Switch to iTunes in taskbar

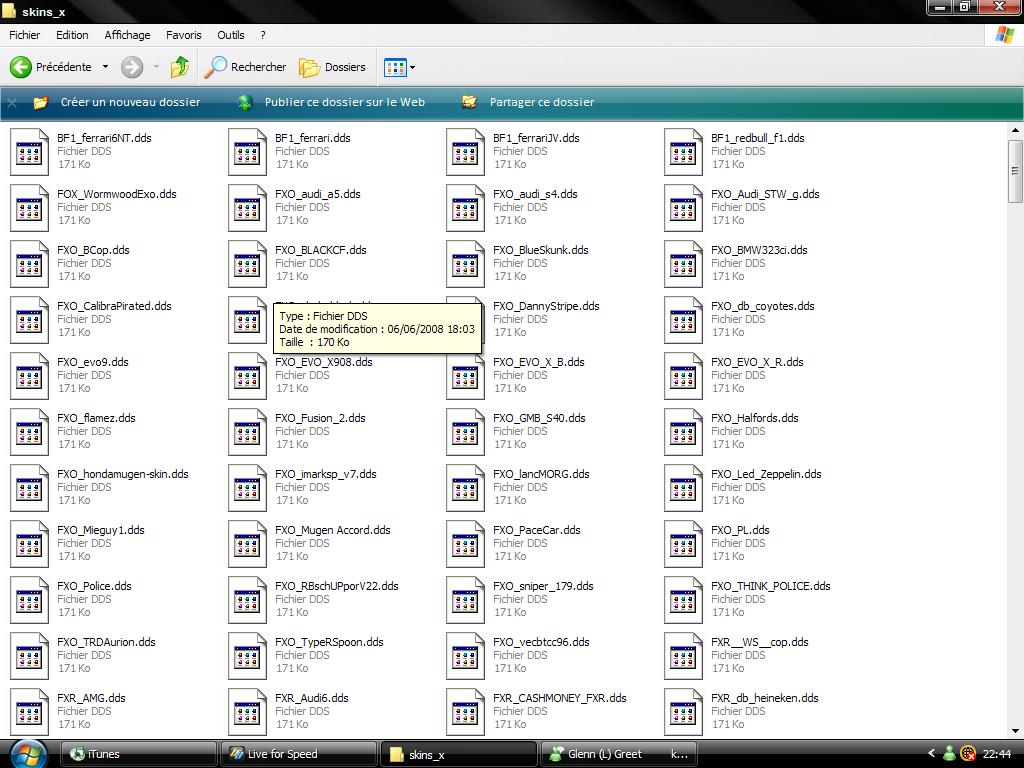pyautogui.click(x=138, y=754)
